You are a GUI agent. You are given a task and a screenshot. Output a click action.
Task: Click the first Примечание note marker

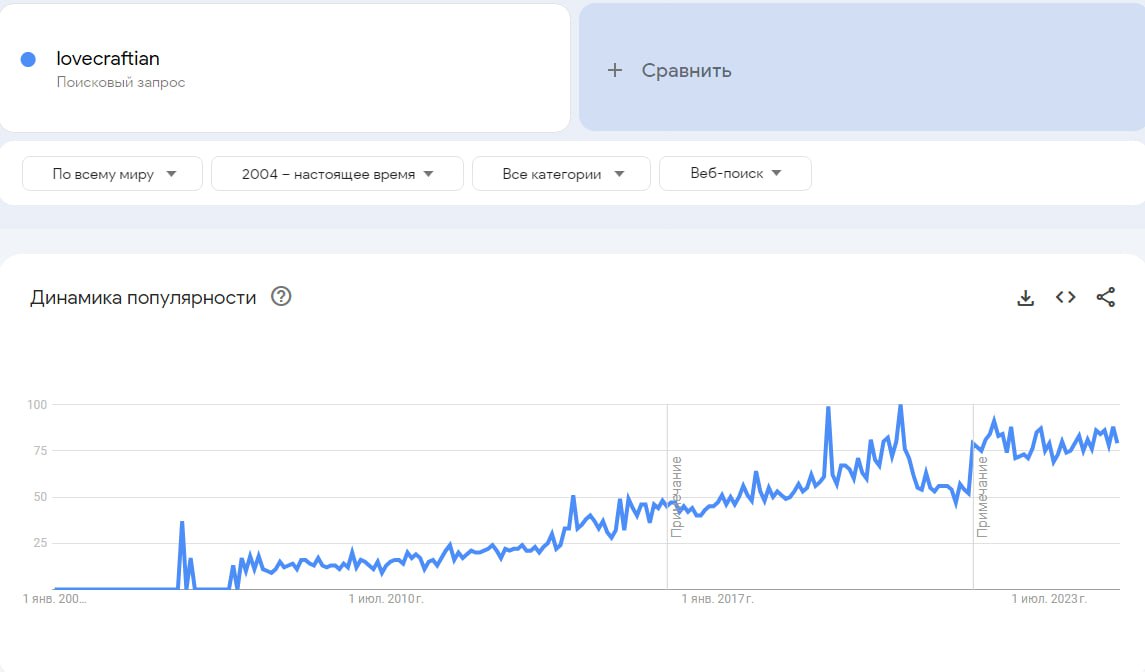pyautogui.click(x=677, y=497)
